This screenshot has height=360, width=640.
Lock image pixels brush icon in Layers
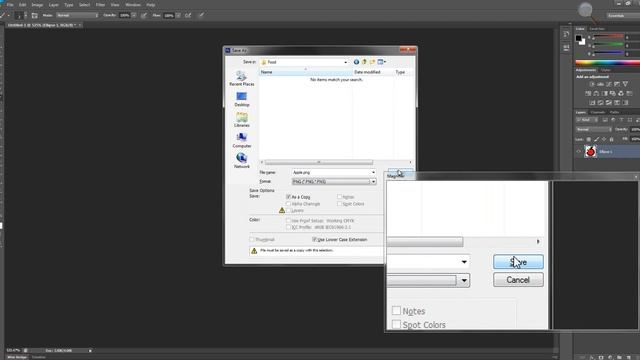click(596, 139)
